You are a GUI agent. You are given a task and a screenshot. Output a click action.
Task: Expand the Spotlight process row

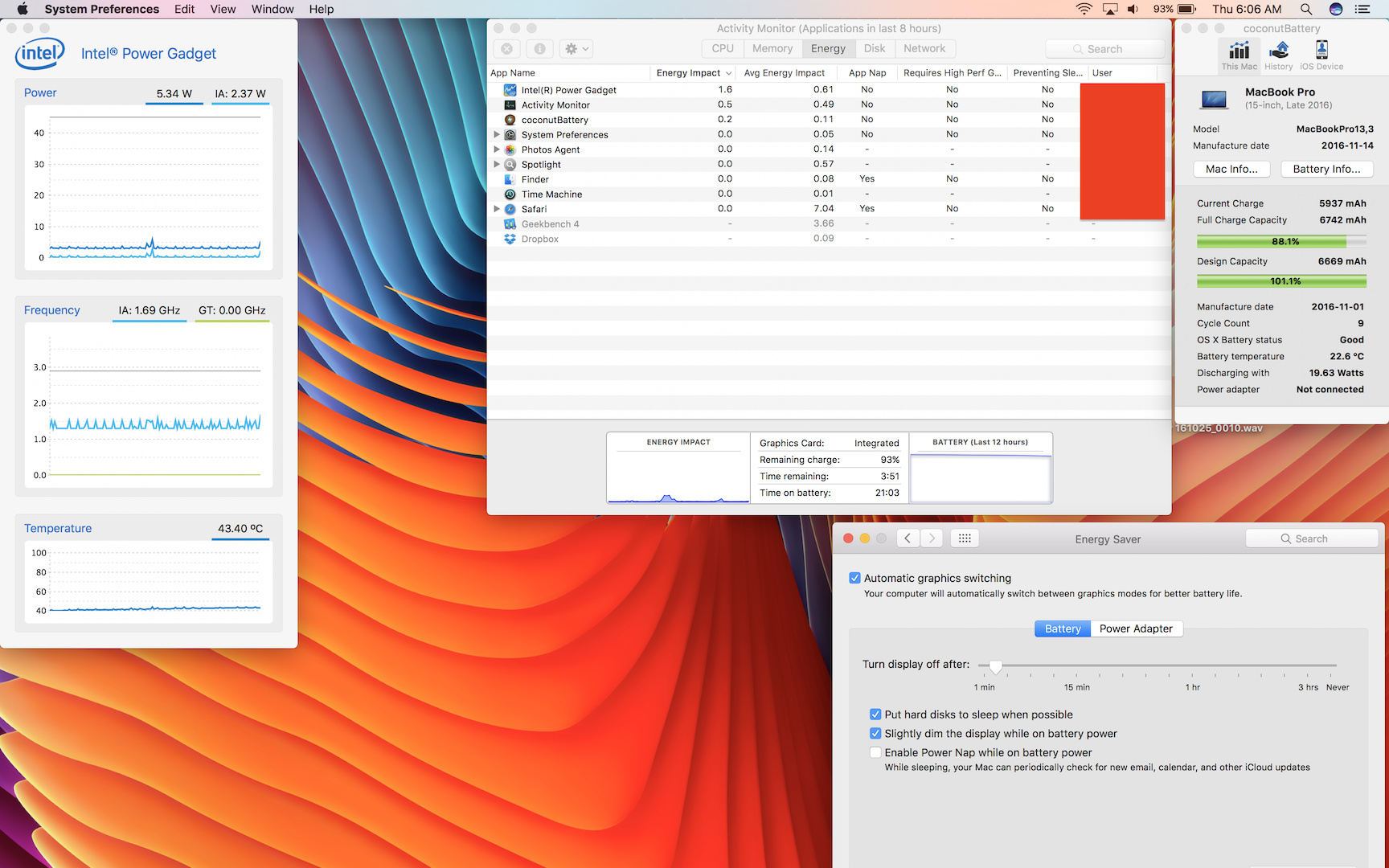tap(497, 164)
